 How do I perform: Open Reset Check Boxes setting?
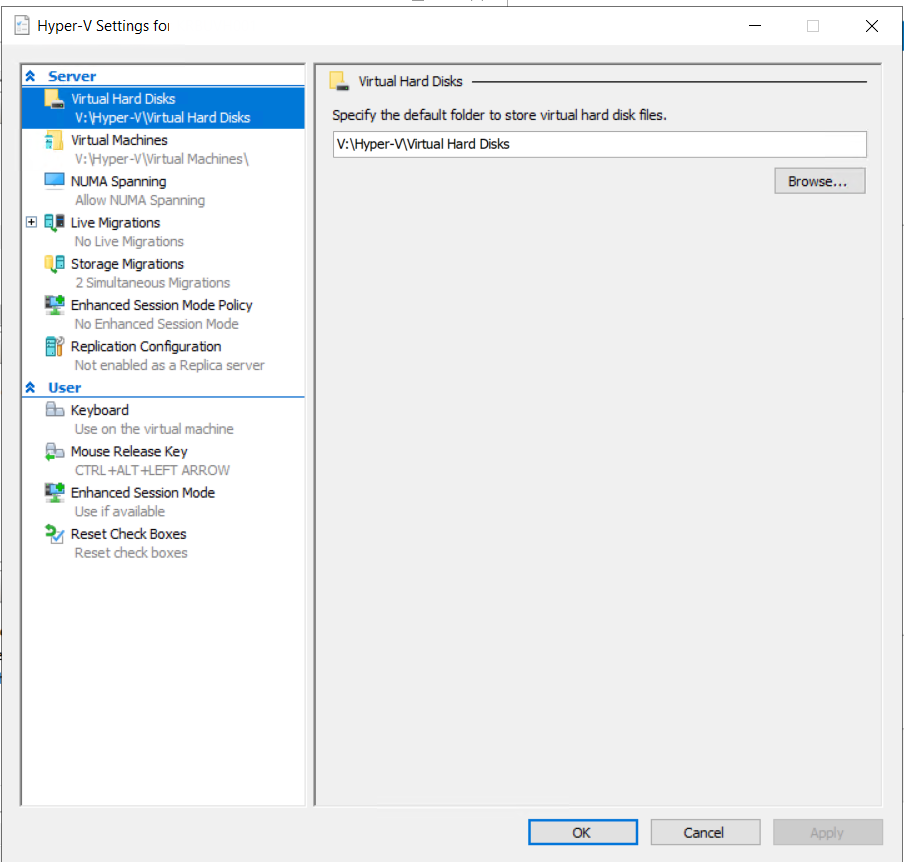click(163, 543)
